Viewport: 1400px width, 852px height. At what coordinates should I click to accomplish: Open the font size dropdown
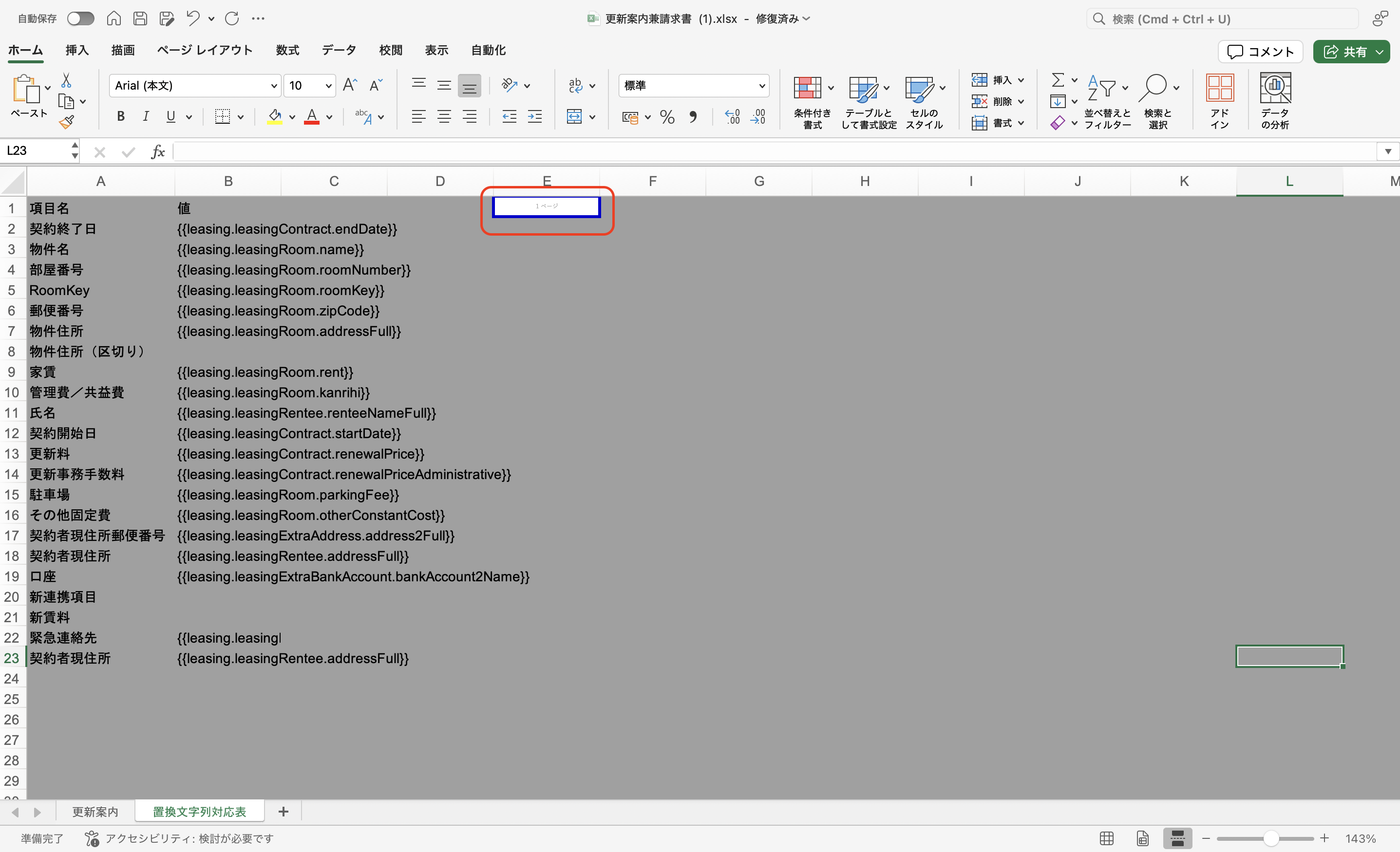click(x=328, y=86)
